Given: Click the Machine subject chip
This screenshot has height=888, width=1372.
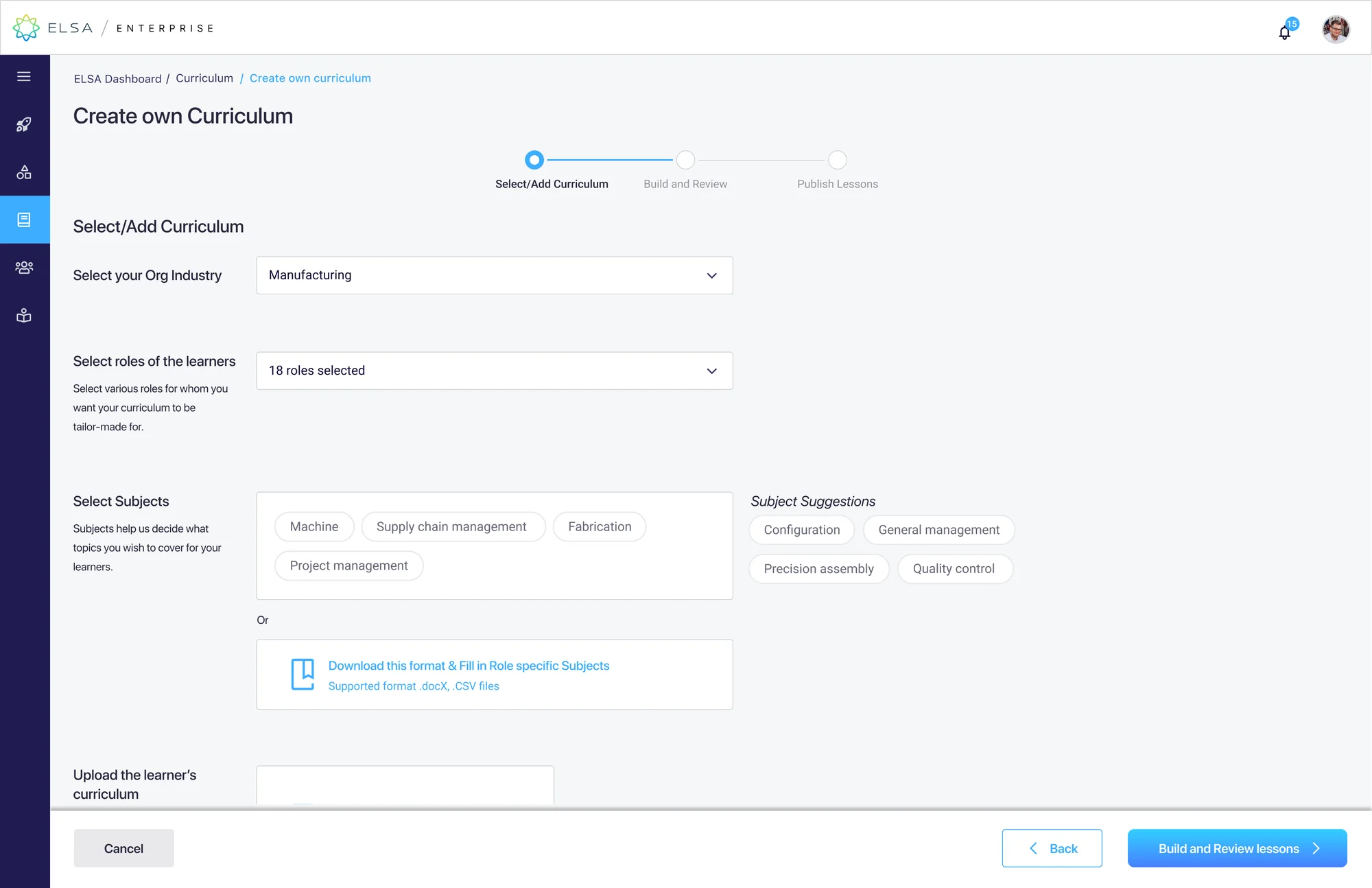Looking at the screenshot, I should [314, 526].
